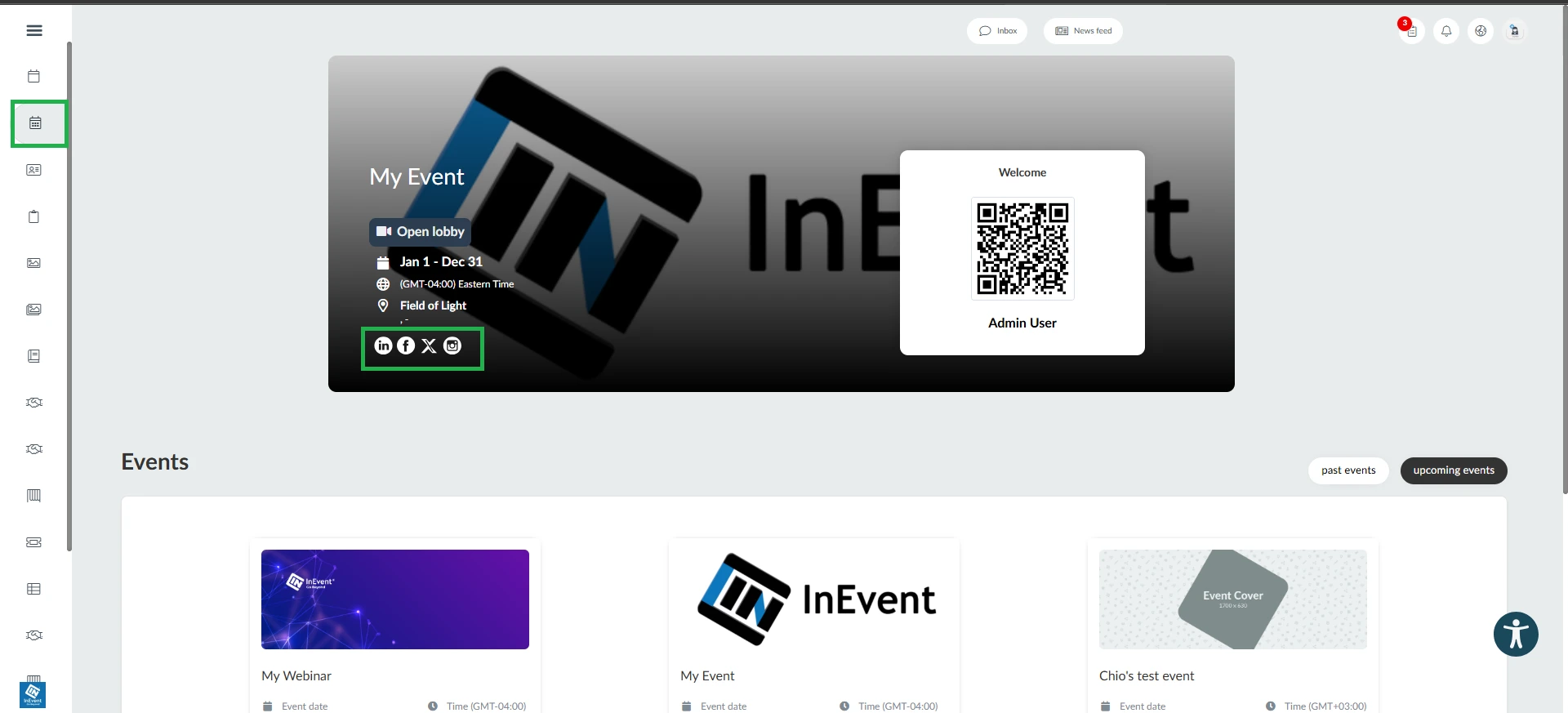Viewport: 1568px width, 713px height.
Task: Open the X (Twitter) social link
Action: [429, 345]
